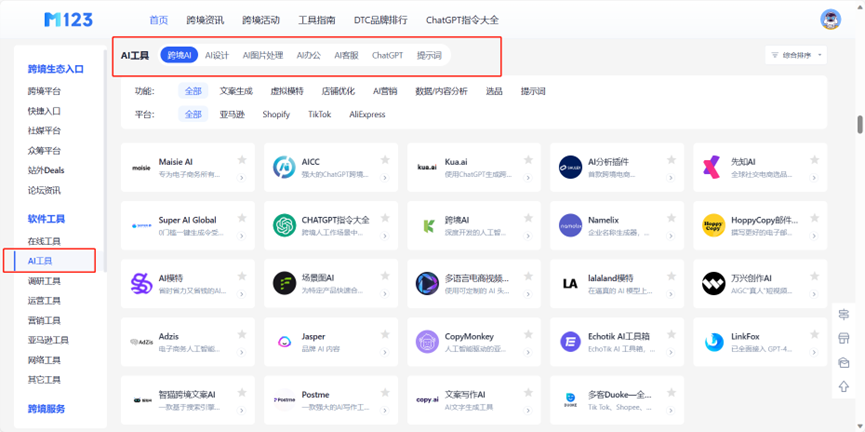The width and height of the screenshot is (865, 432).
Task: Open the HoppyCopy yellow logo icon
Action: click(x=713, y=226)
